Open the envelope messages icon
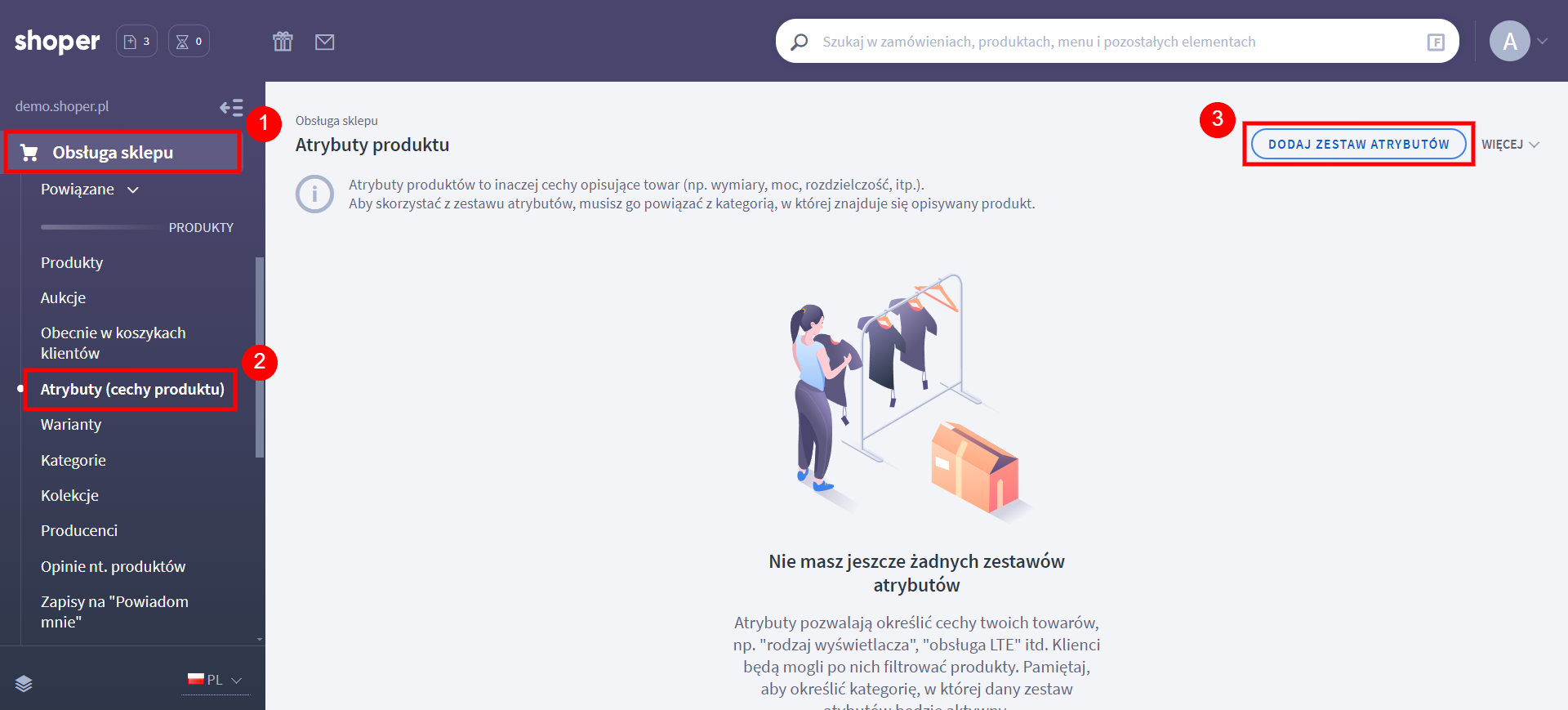Screen dimensions: 1568x710 tap(324, 42)
